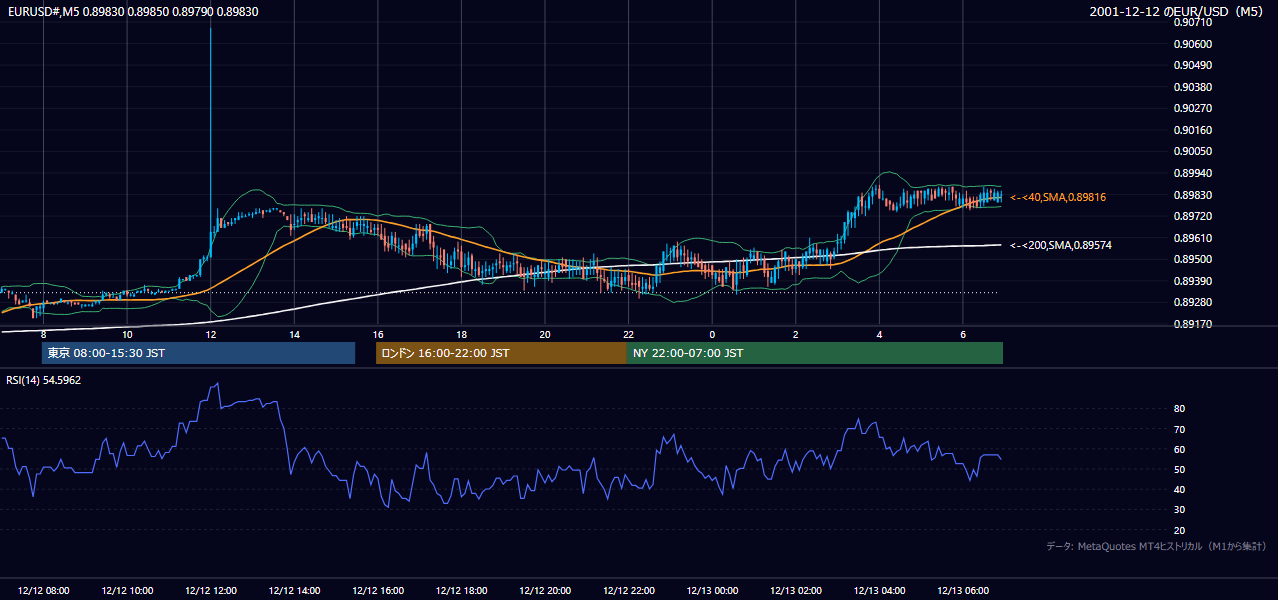Click price axis value 0.90050
Image resolution: width=1278 pixels, height=600 pixels.
pos(1193,152)
